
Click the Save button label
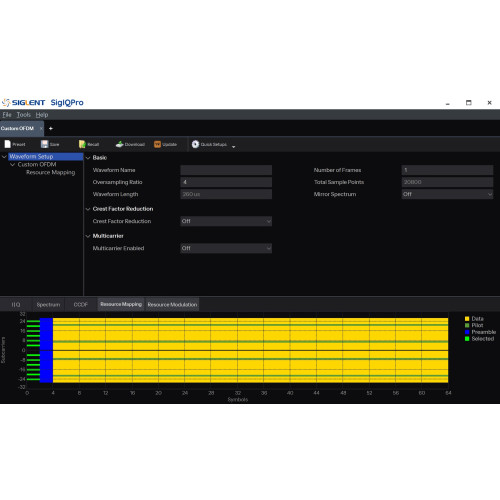54,144
